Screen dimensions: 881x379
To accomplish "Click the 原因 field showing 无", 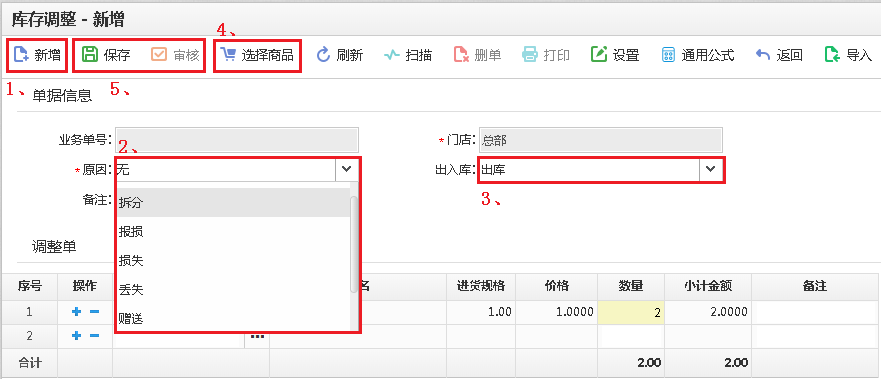I will pyautogui.click(x=225, y=170).
